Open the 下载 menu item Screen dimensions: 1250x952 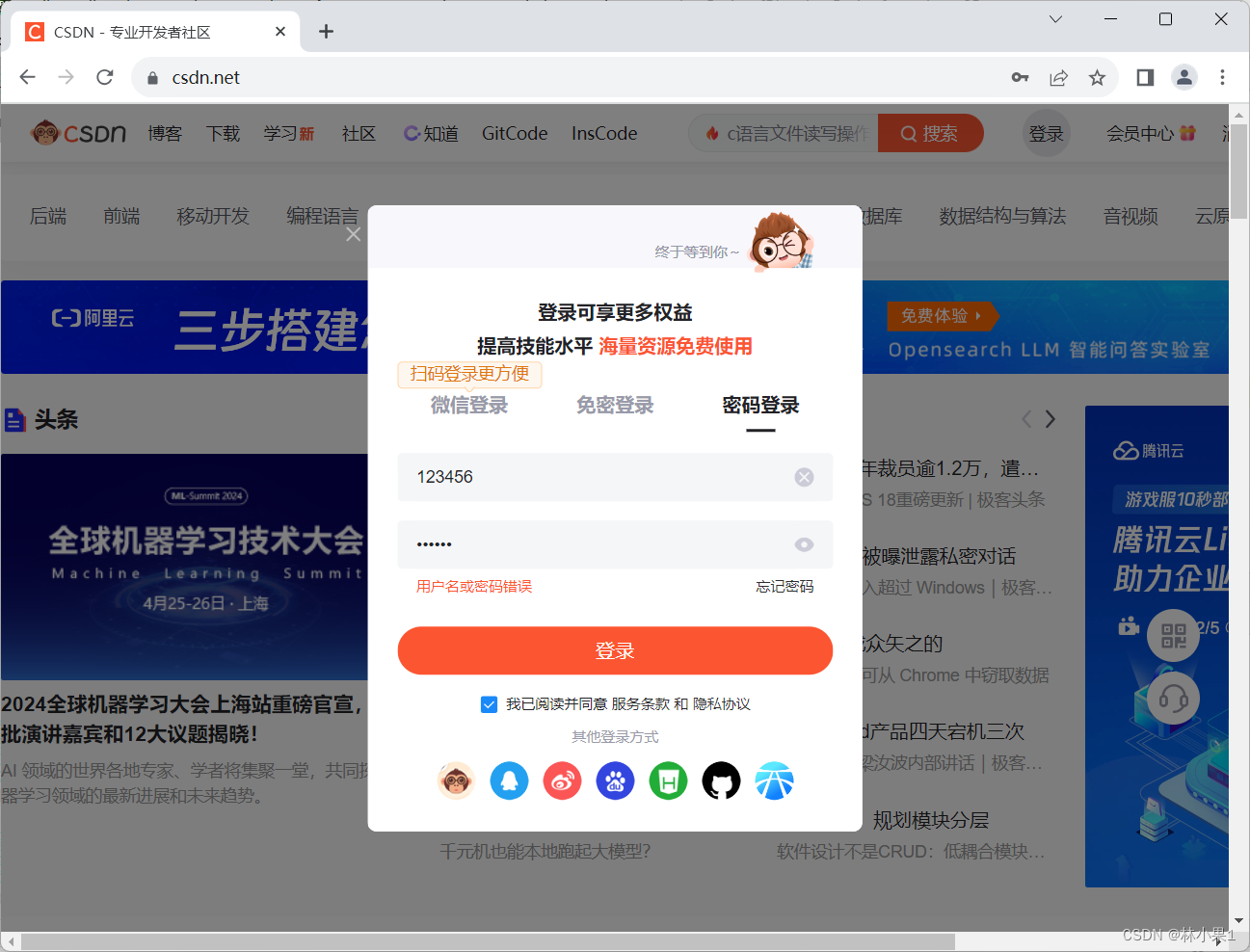pyautogui.click(x=223, y=133)
